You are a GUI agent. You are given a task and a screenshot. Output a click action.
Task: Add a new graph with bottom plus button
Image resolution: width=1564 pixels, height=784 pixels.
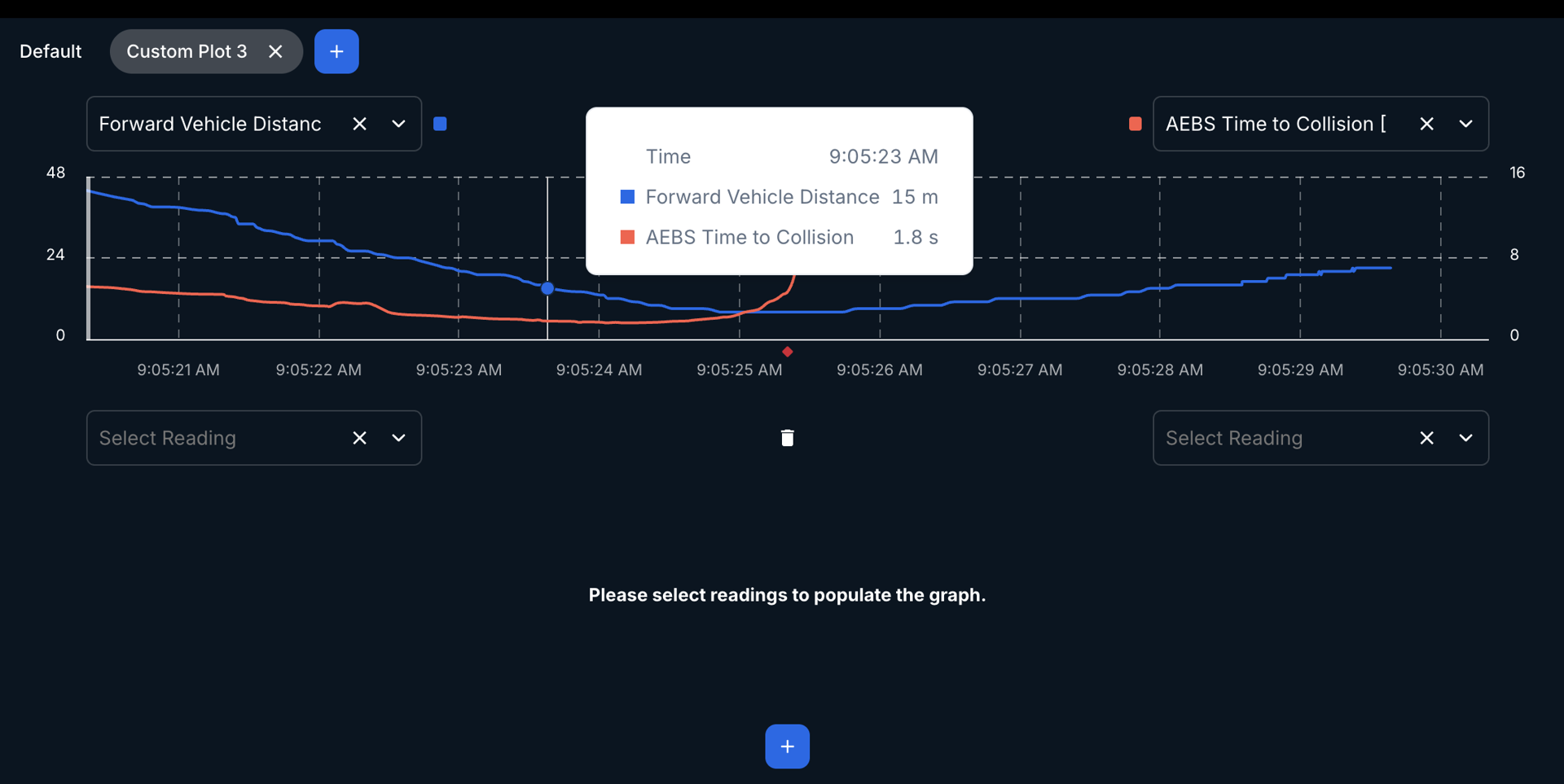click(787, 747)
